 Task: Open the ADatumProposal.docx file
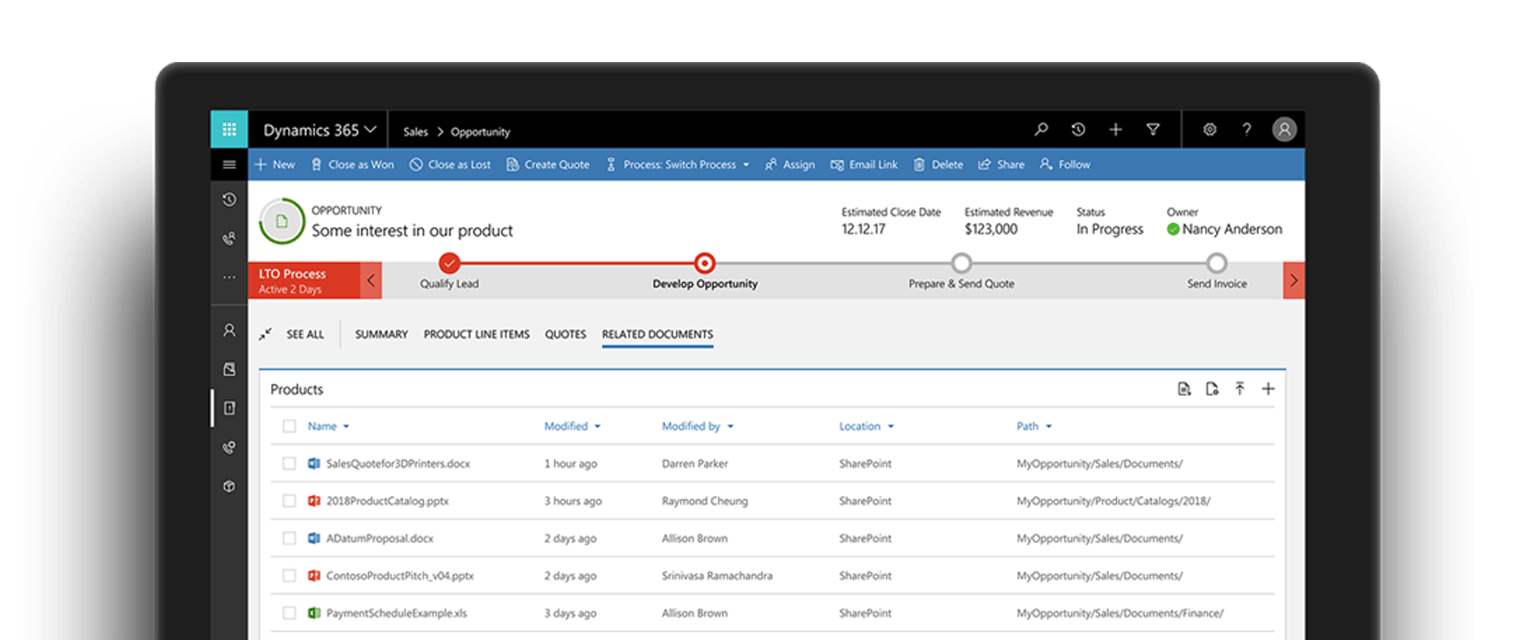click(368, 539)
